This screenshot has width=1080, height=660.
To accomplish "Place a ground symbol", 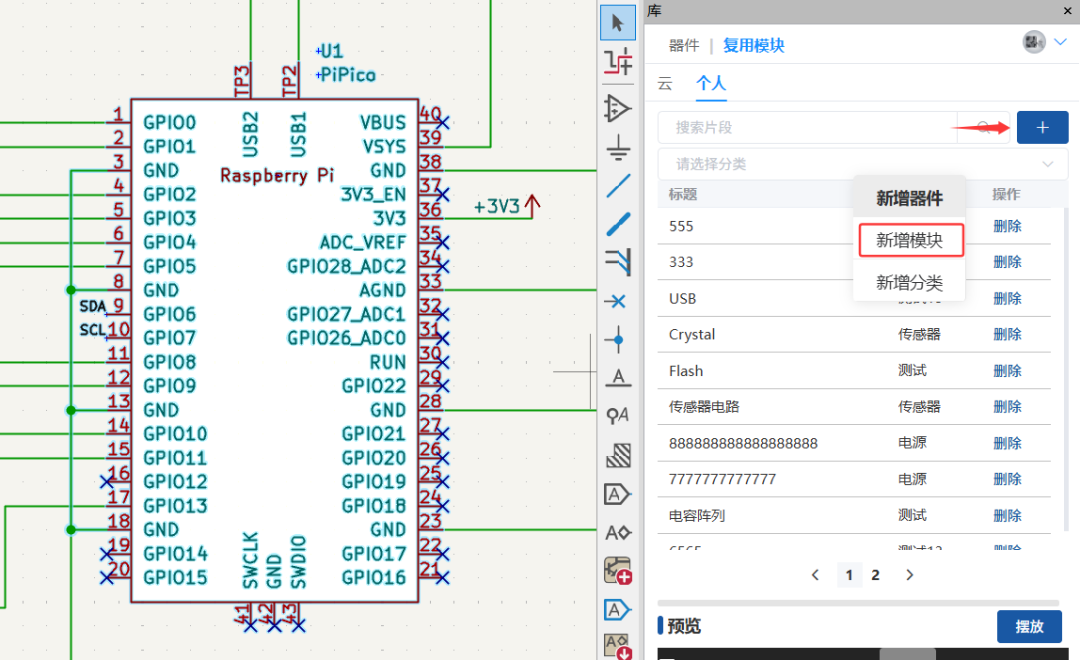I will [x=618, y=147].
